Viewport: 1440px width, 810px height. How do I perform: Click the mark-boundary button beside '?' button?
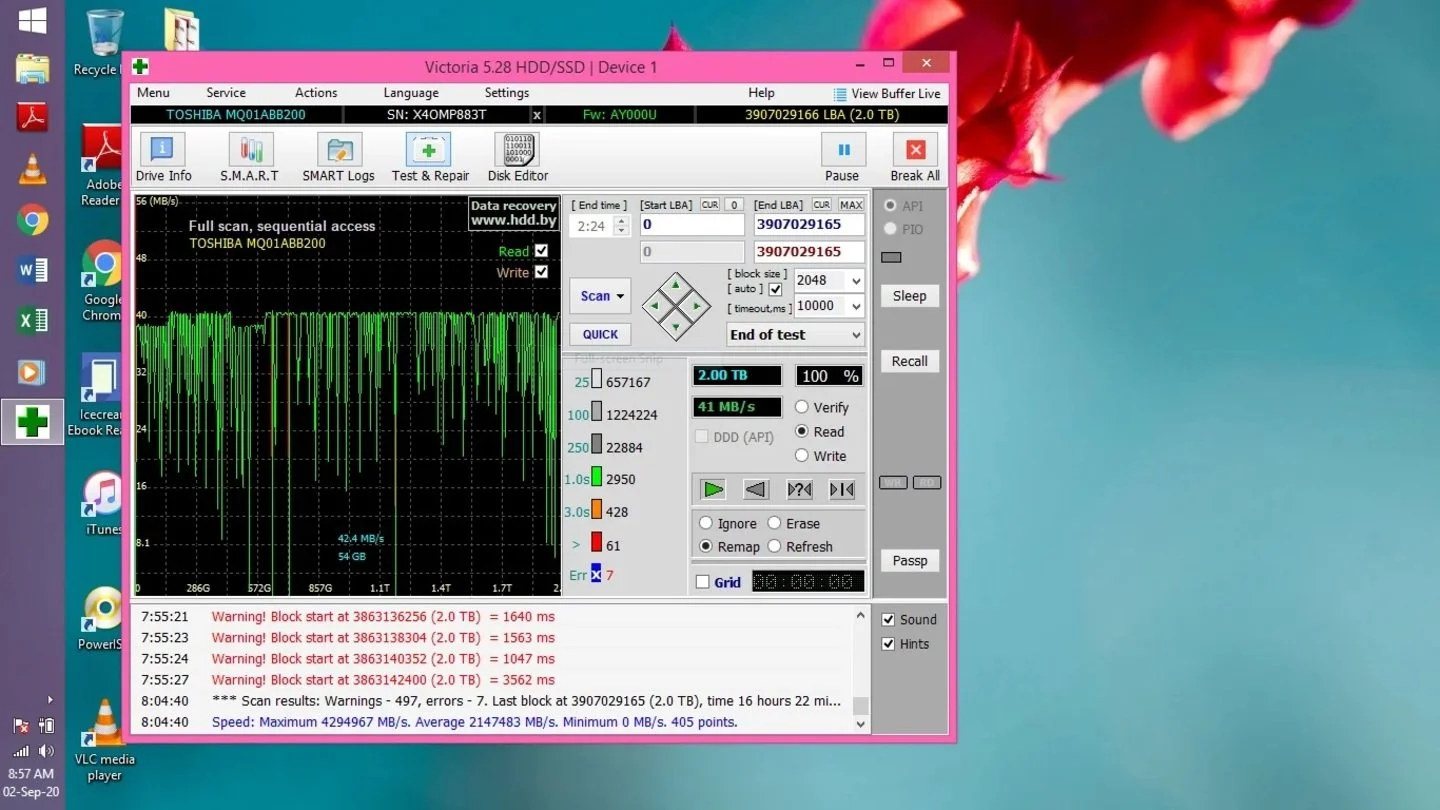click(x=842, y=489)
